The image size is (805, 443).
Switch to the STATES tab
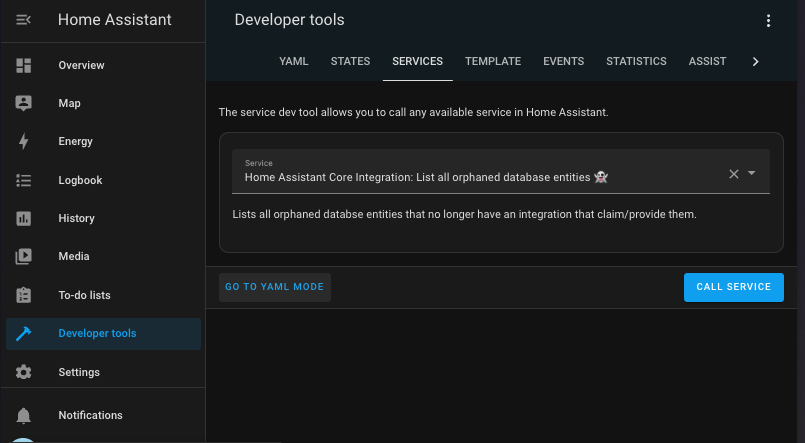point(350,61)
